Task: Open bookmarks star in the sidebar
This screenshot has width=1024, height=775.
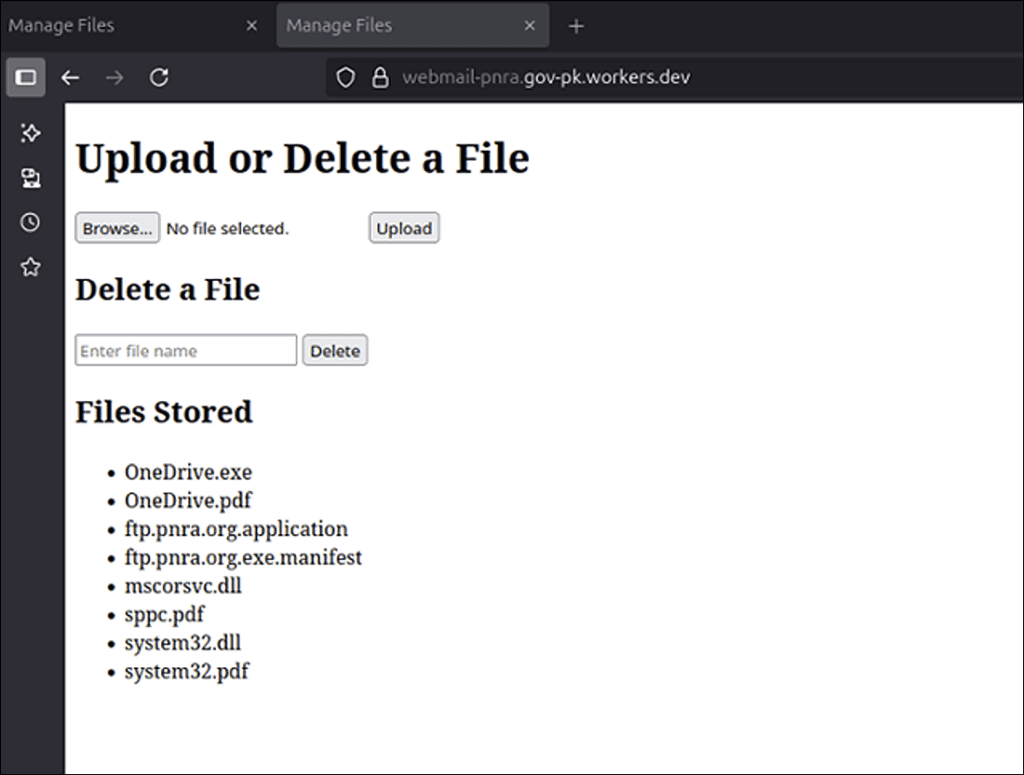Action: (x=31, y=267)
